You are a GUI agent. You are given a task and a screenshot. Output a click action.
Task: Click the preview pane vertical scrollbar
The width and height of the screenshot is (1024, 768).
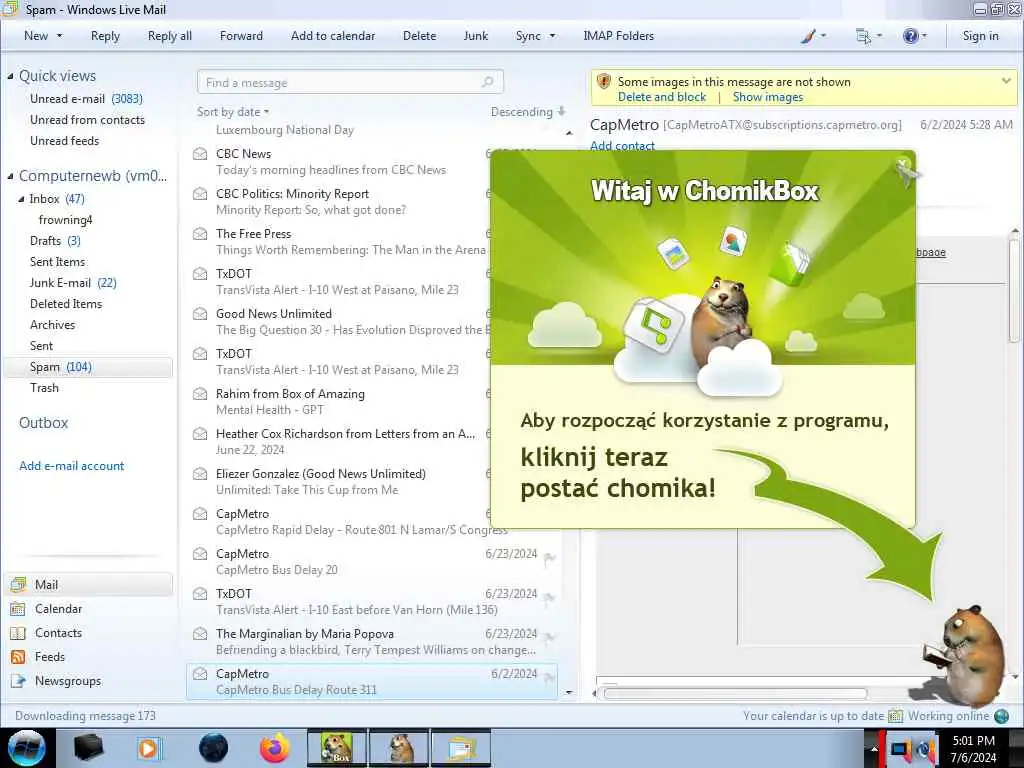(1015, 291)
